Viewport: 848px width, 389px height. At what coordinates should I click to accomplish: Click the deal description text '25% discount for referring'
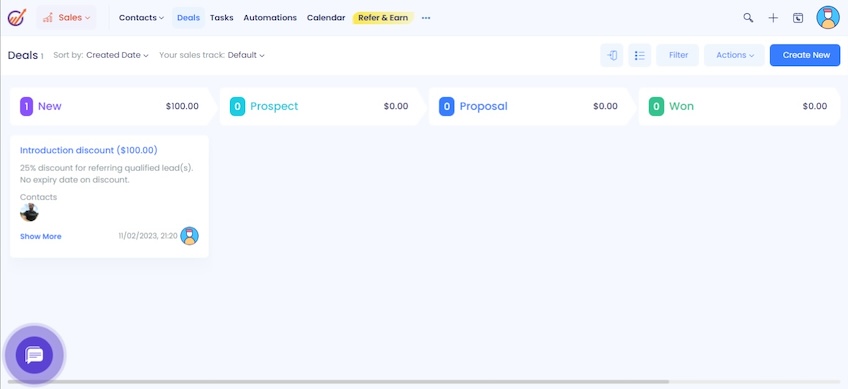point(107,174)
